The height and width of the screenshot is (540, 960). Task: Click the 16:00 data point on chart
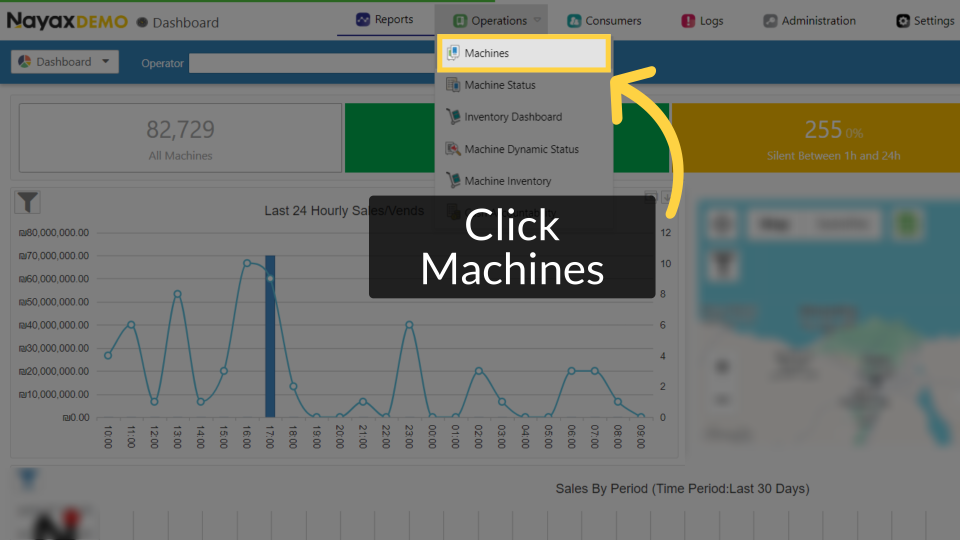(x=247, y=263)
